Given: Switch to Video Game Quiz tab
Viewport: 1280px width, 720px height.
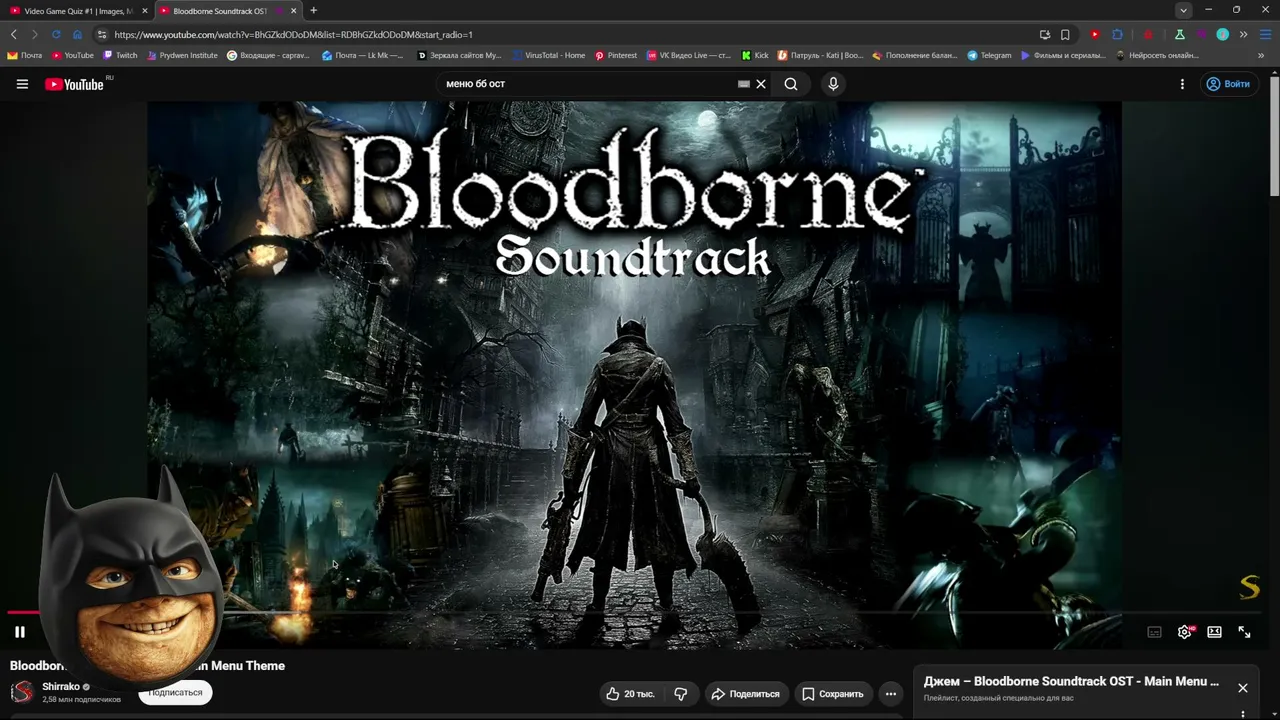Looking at the screenshot, I should click(77, 11).
